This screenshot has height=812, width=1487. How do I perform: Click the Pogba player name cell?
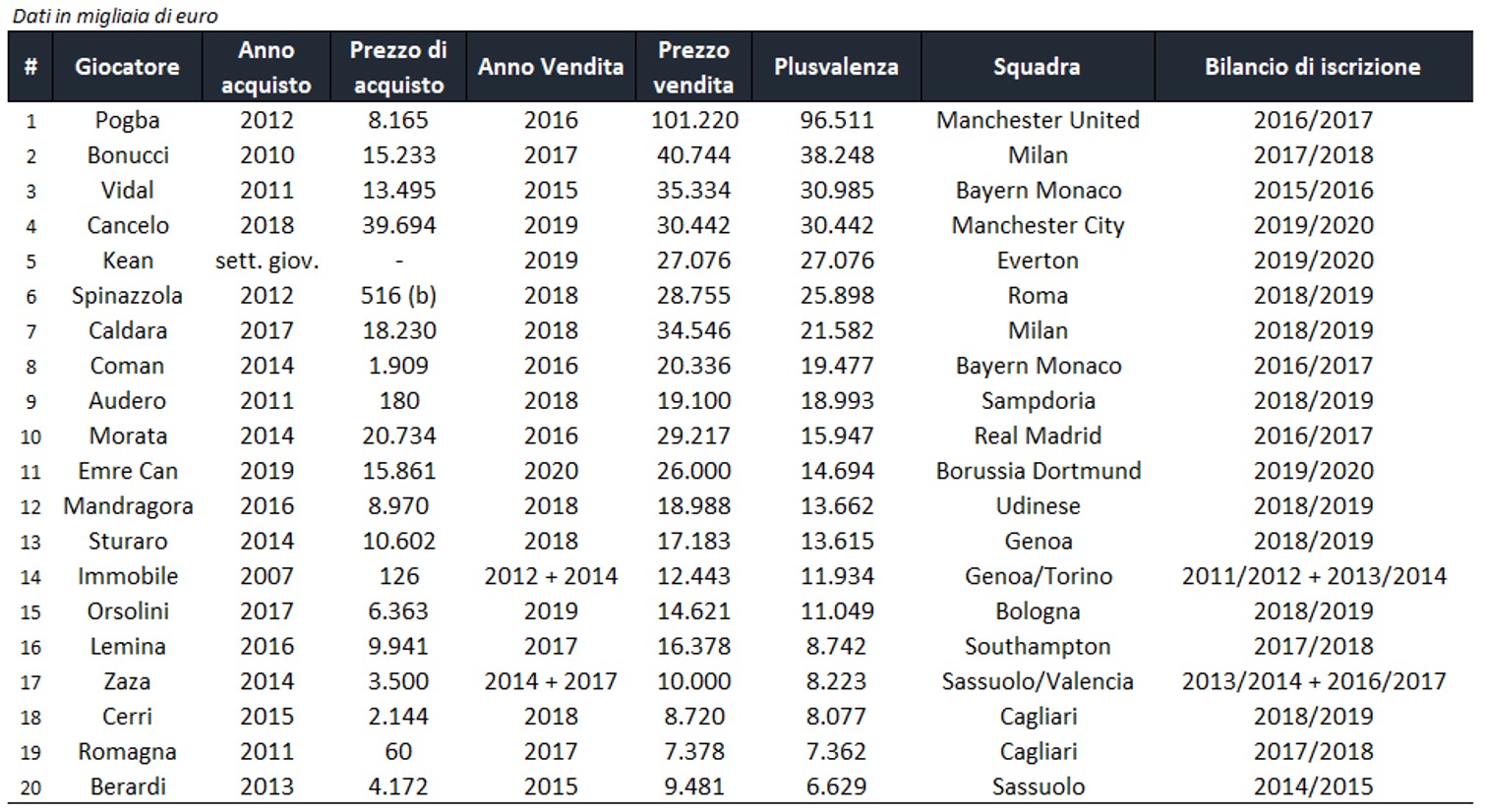[x=127, y=120]
